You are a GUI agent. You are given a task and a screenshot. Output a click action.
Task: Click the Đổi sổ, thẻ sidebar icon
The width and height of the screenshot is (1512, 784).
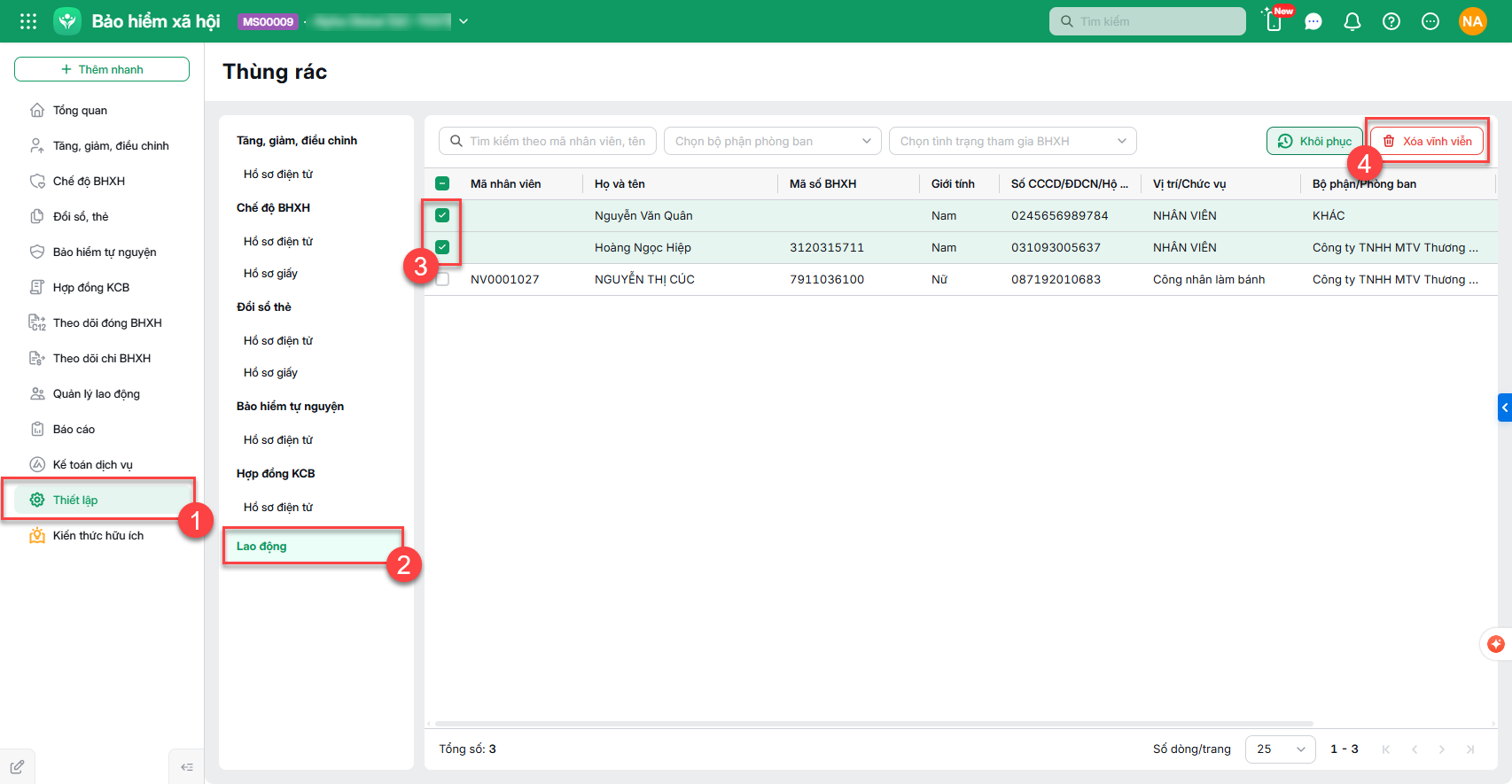(37, 216)
